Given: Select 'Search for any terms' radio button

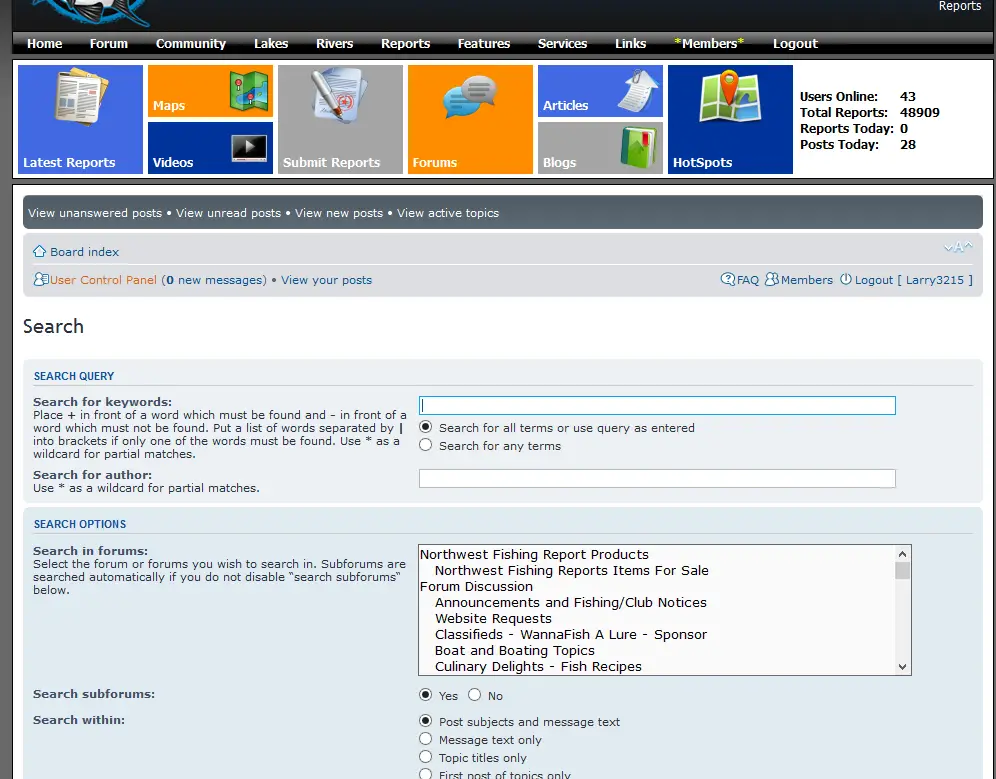Looking at the screenshot, I should pyautogui.click(x=426, y=446).
